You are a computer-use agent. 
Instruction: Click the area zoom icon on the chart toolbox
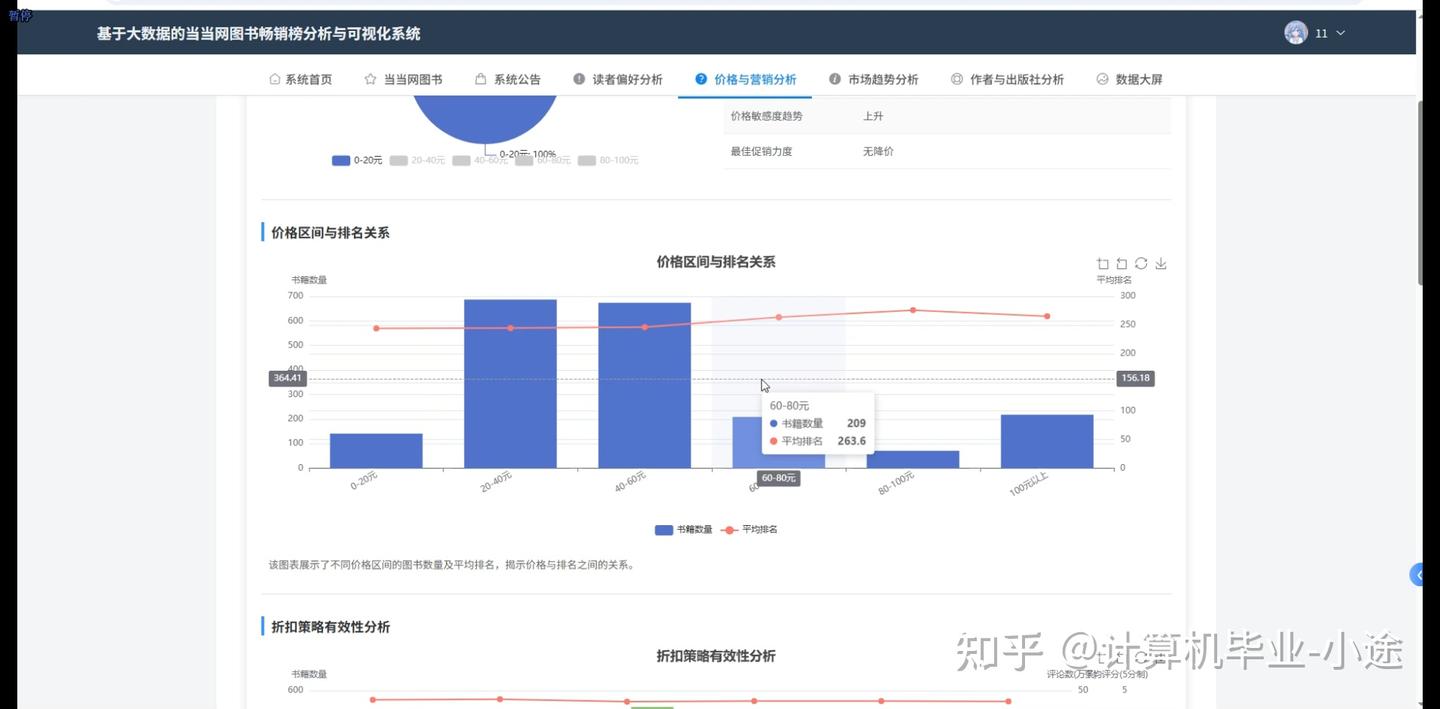[1102, 263]
